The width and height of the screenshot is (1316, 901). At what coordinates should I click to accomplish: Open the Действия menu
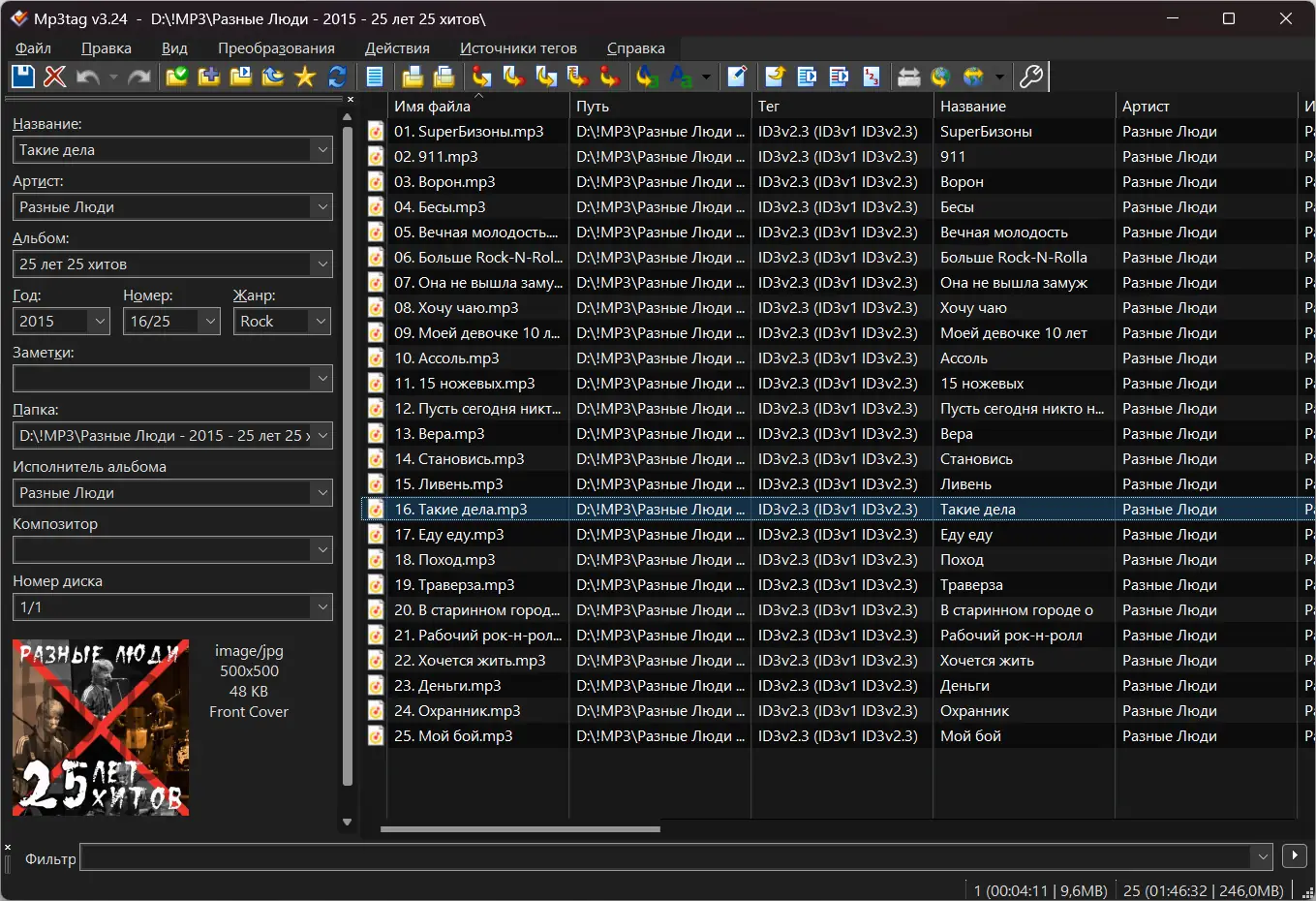click(397, 48)
